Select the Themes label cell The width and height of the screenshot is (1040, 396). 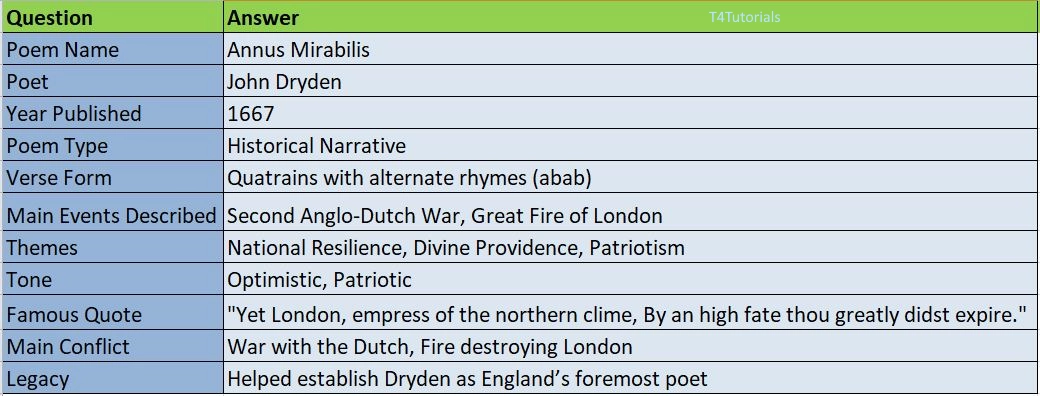click(113, 247)
